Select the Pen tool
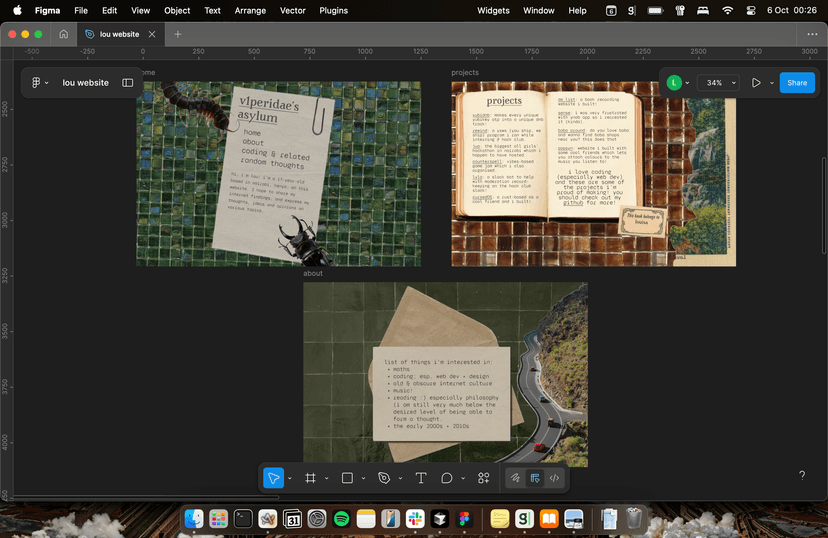The height and width of the screenshot is (538, 828). tap(384, 478)
